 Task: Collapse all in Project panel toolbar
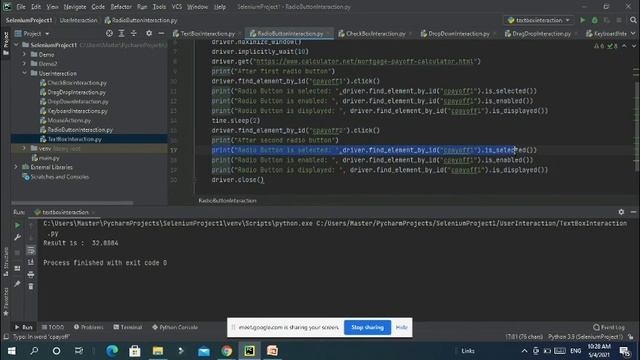click(133, 33)
